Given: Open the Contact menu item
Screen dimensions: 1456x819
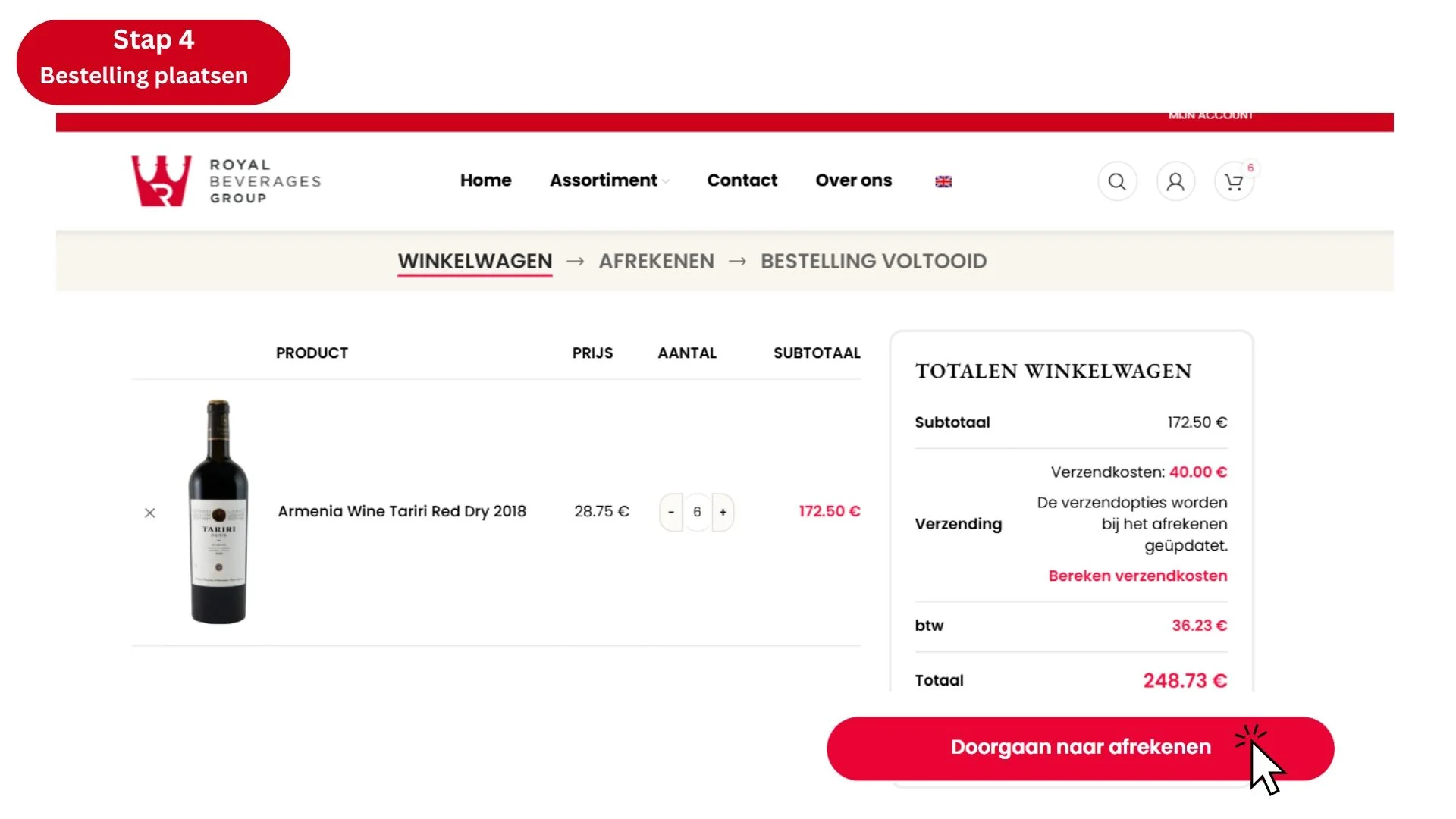Looking at the screenshot, I should coord(742,180).
